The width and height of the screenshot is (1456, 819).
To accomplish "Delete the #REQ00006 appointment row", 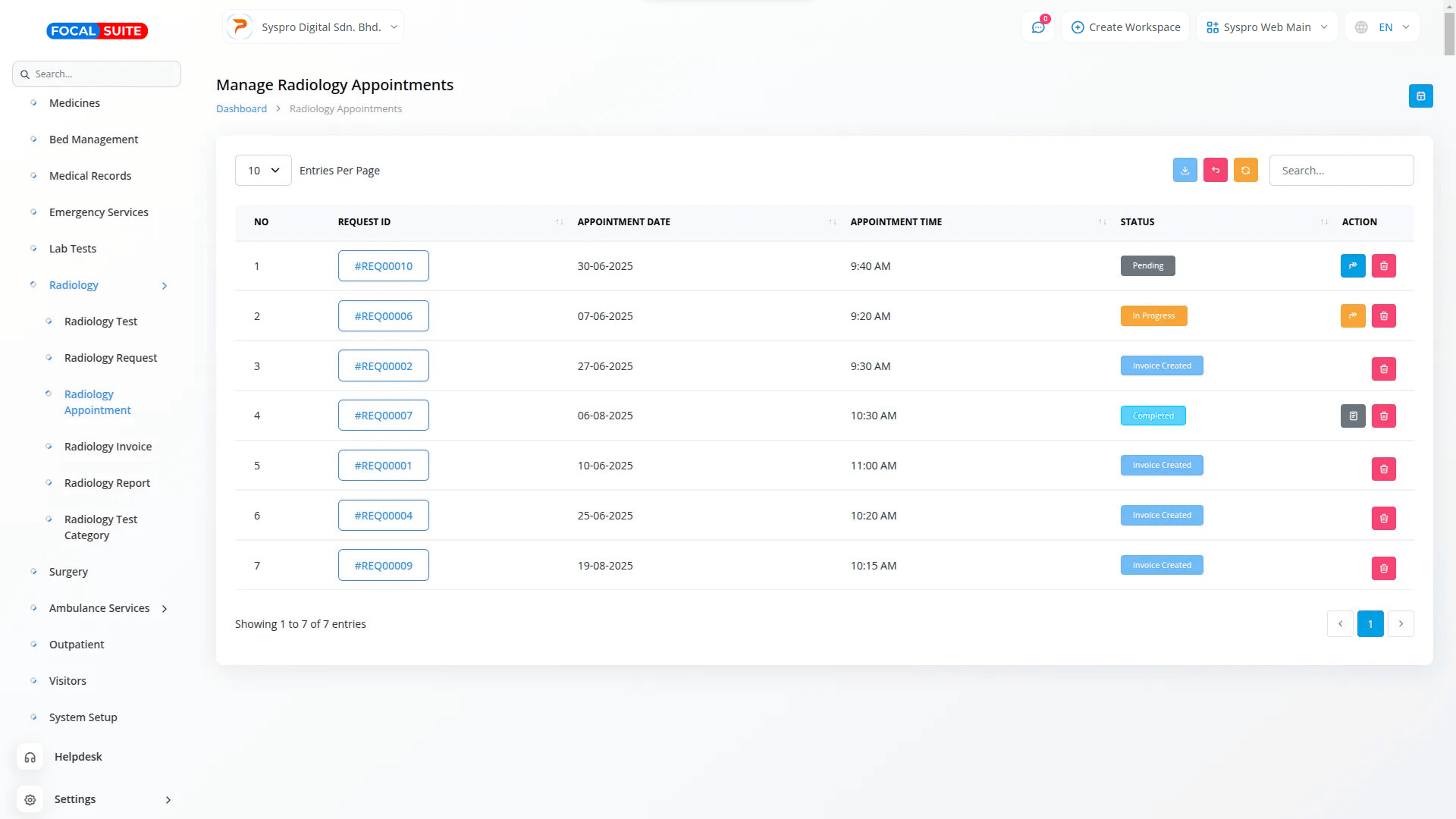I will click(1383, 316).
